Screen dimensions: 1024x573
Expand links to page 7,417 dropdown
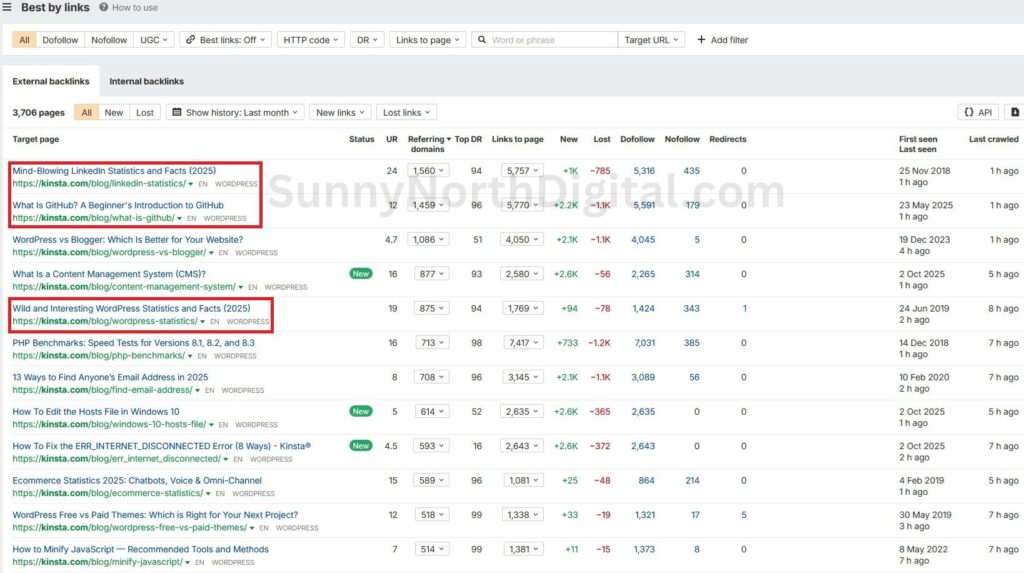click(522, 343)
